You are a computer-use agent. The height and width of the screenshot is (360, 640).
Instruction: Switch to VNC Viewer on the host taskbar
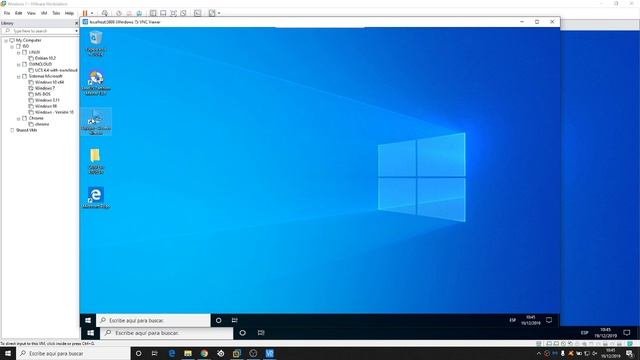(x=270, y=353)
